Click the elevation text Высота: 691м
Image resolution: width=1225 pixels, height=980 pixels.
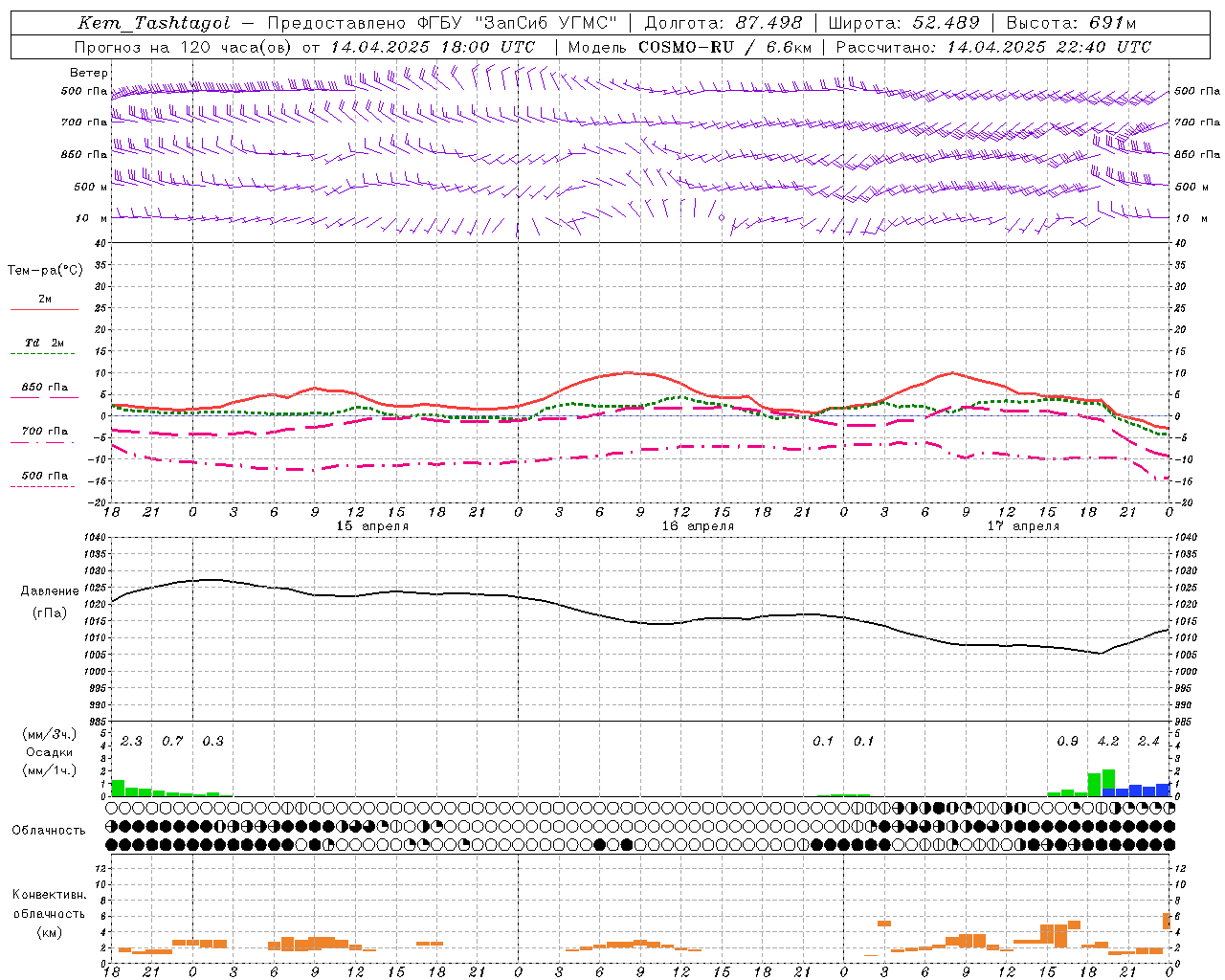click(x=1071, y=23)
